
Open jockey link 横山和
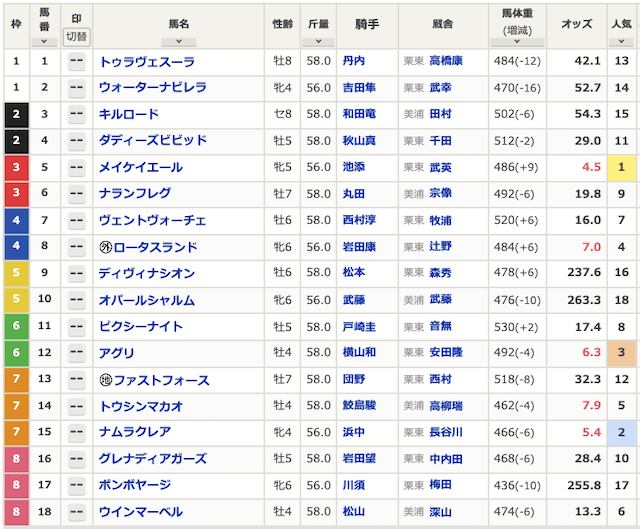[x=359, y=353]
